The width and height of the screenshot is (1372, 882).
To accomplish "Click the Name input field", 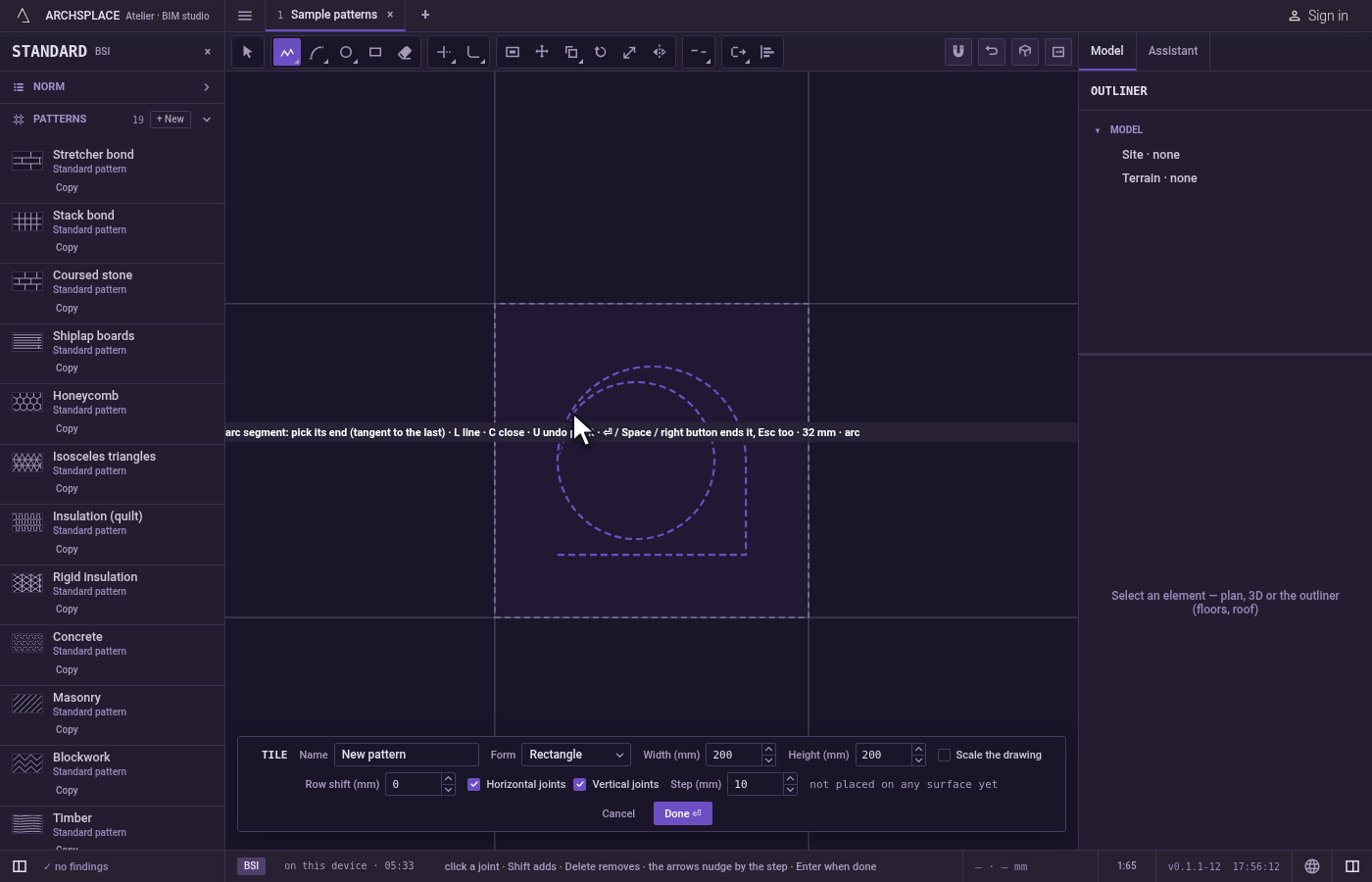I will click(x=407, y=755).
